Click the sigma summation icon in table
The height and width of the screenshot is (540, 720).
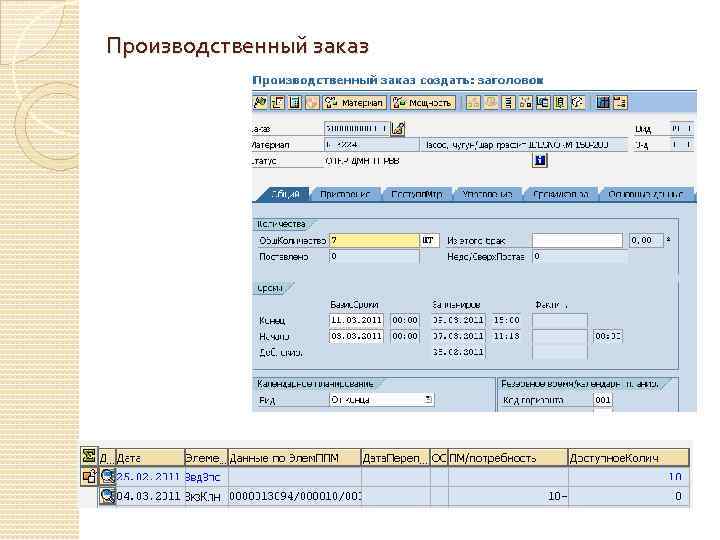coord(89,456)
